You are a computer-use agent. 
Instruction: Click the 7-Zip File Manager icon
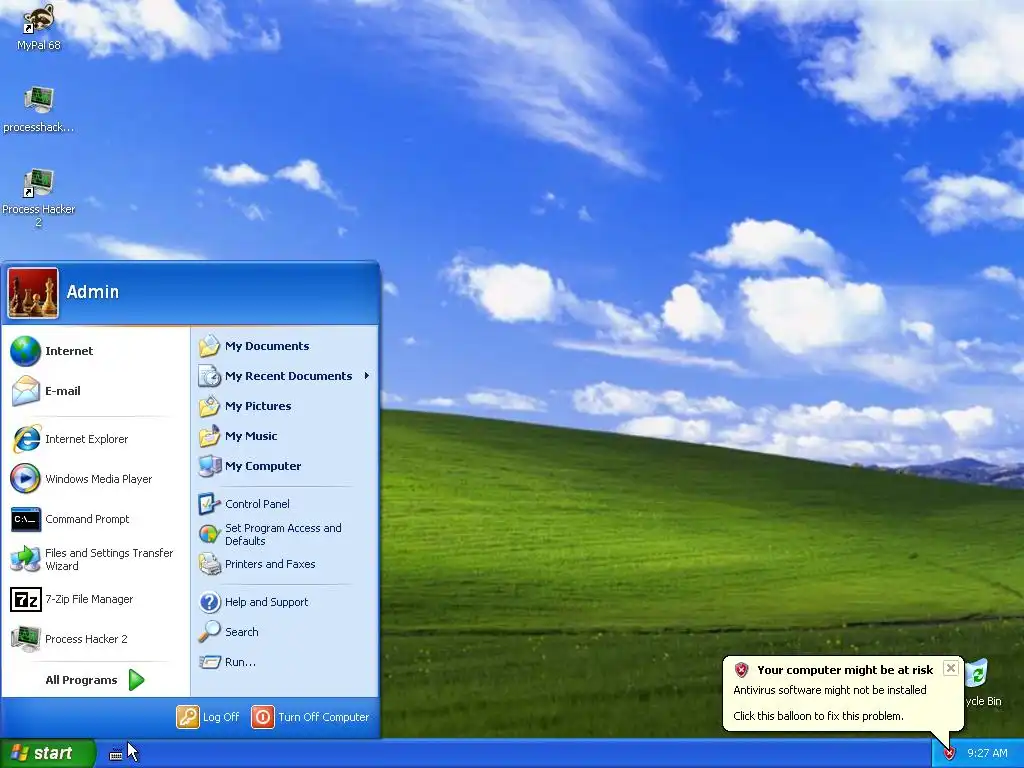[26, 599]
